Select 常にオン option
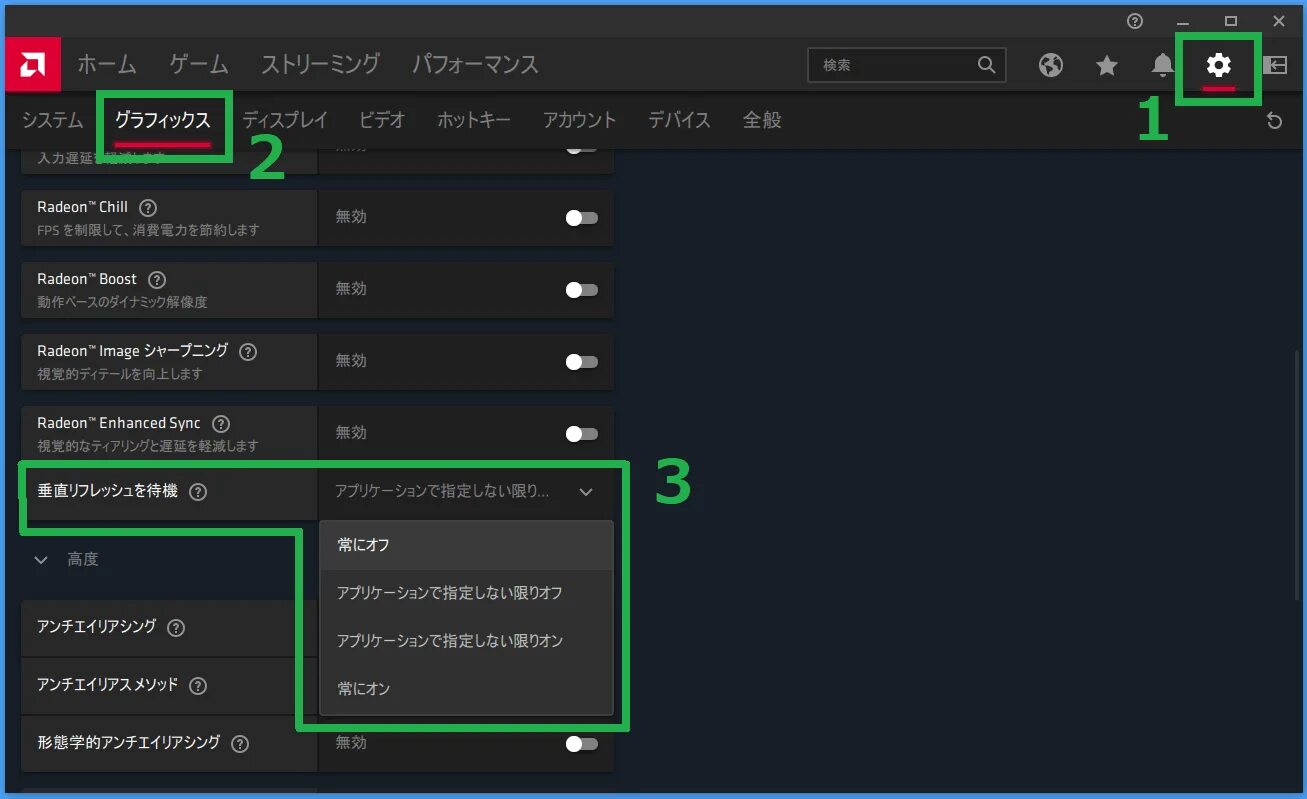 point(466,690)
